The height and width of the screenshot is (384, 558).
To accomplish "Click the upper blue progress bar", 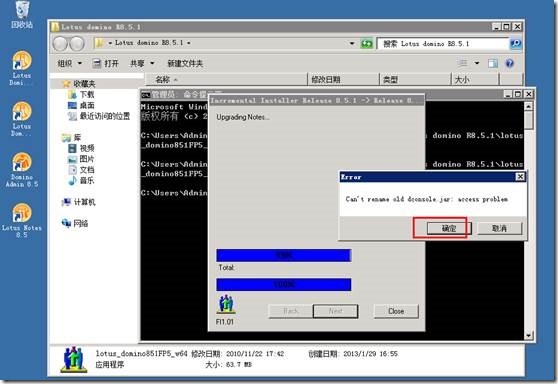I will [284, 255].
